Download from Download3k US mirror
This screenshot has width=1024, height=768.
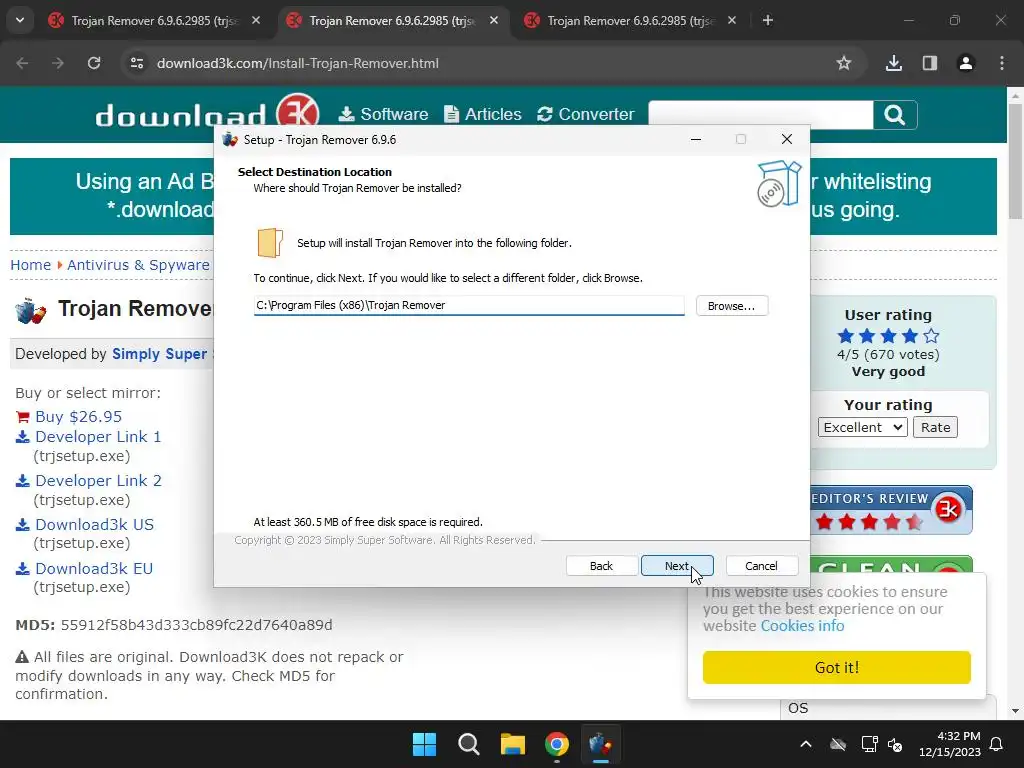coord(95,524)
